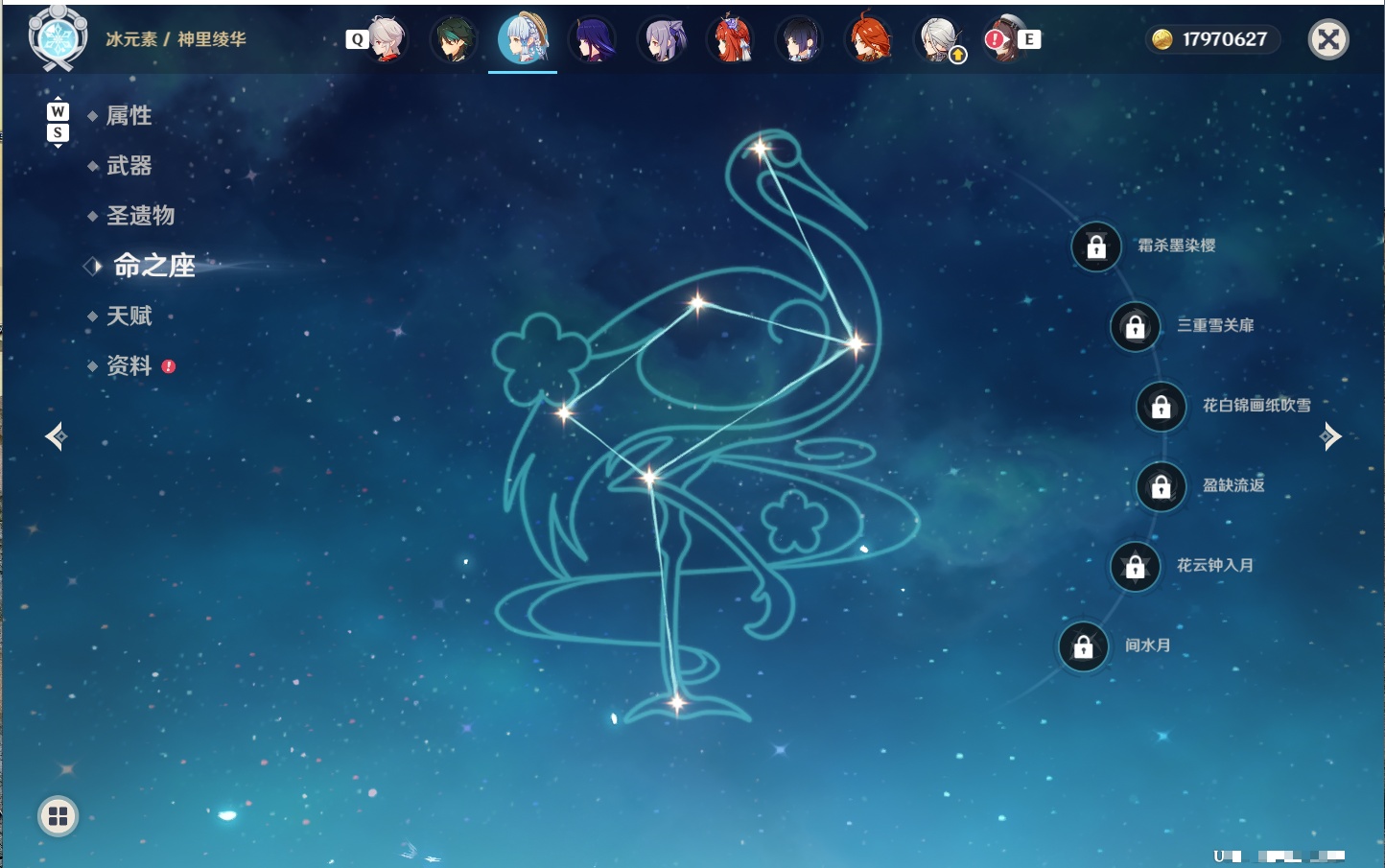1385x868 pixels.
Task: Open the 天赋 menu
Action: tap(129, 316)
